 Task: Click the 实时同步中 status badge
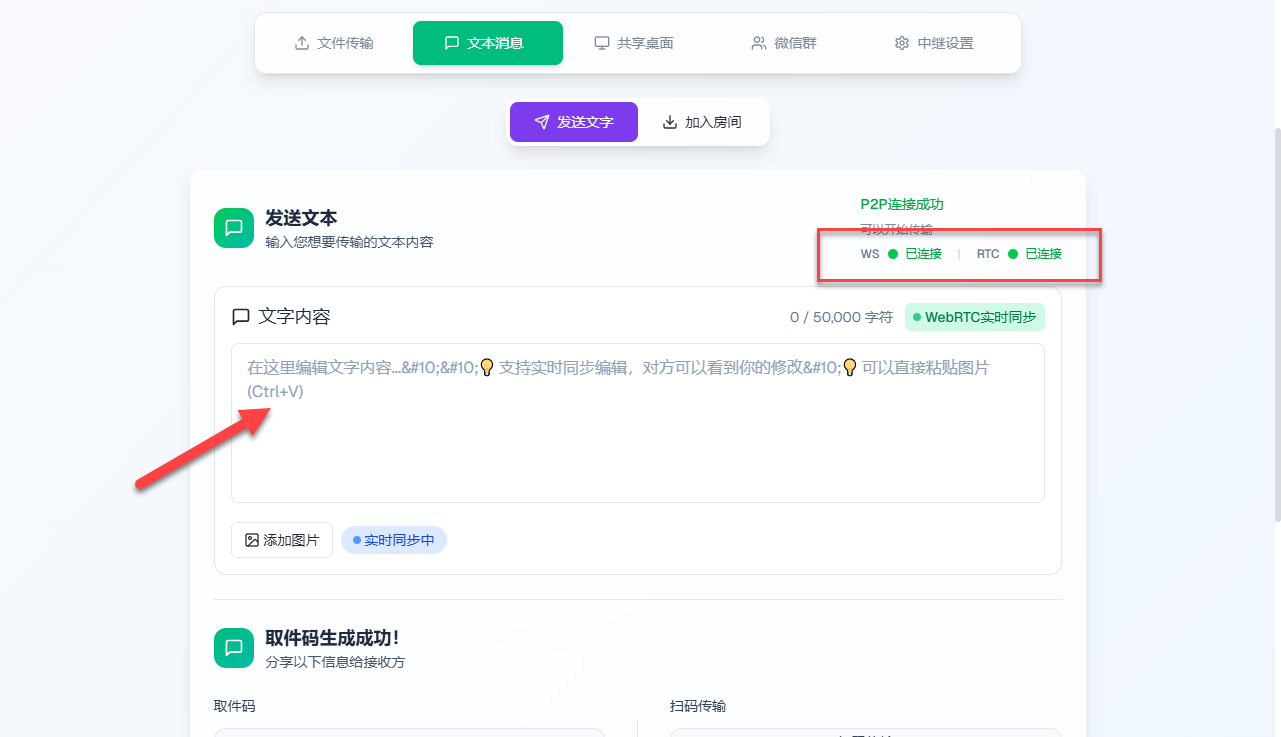(x=394, y=540)
